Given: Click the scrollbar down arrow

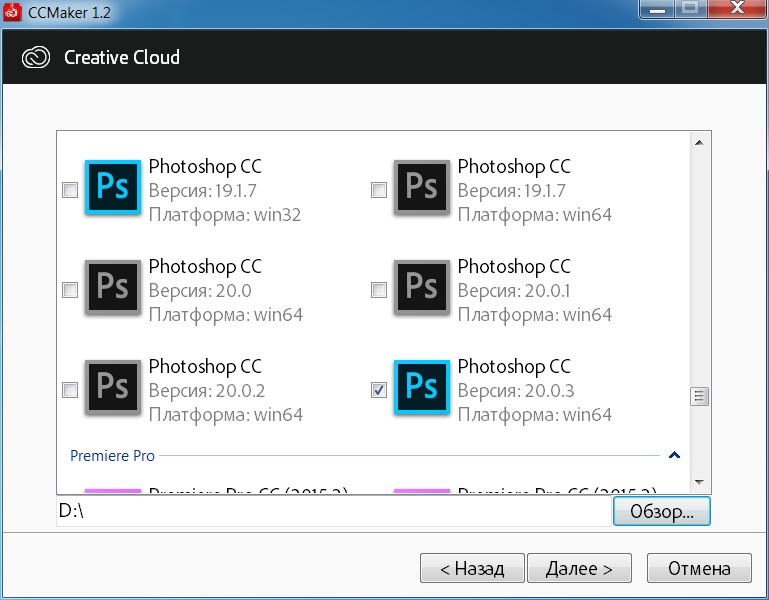Looking at the screenshot, I should pyautogui.click(x=699, y=482).
